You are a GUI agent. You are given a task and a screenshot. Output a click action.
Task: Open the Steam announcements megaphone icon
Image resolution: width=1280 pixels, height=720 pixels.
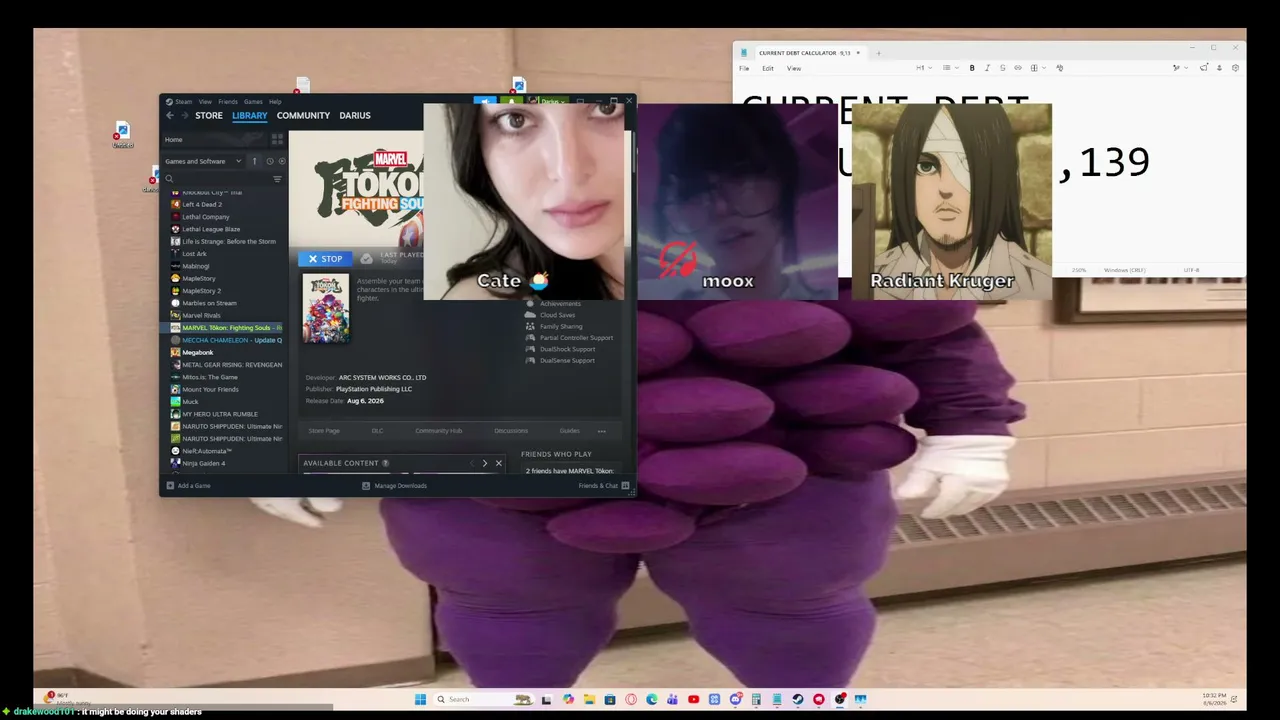[x=485, y=101]
